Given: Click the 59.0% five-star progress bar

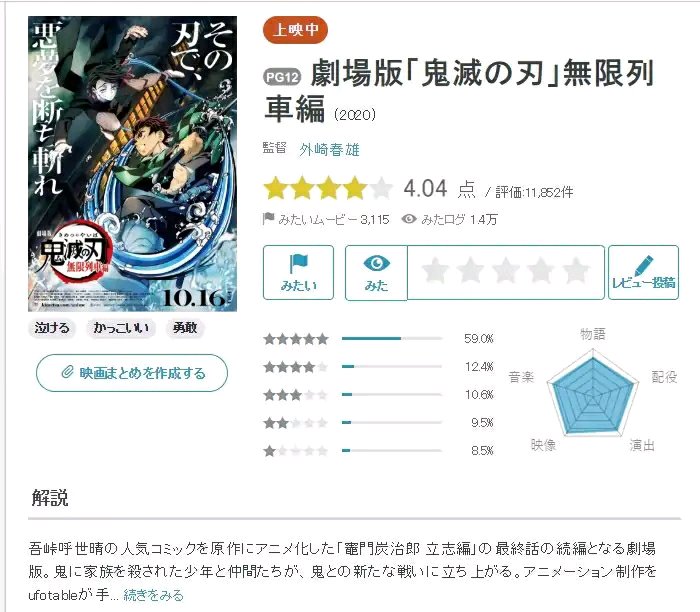Looking at the screenshot, I should click(x=392, y=339).
